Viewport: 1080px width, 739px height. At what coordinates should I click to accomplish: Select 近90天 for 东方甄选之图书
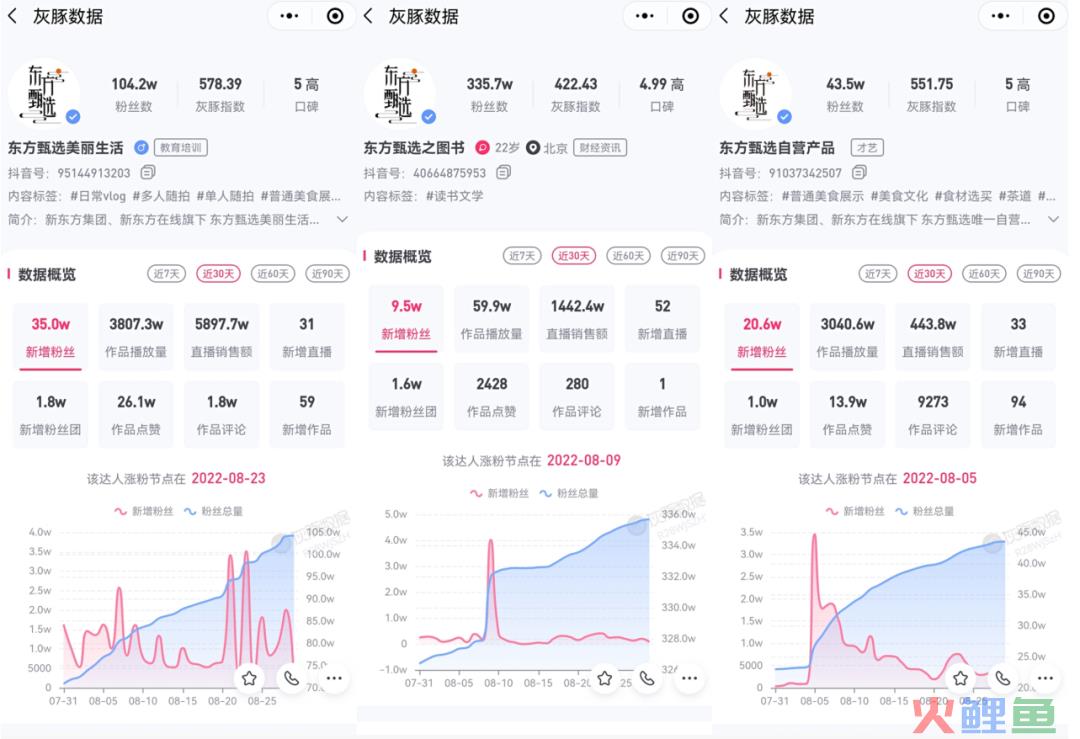(x=683, y=256)
